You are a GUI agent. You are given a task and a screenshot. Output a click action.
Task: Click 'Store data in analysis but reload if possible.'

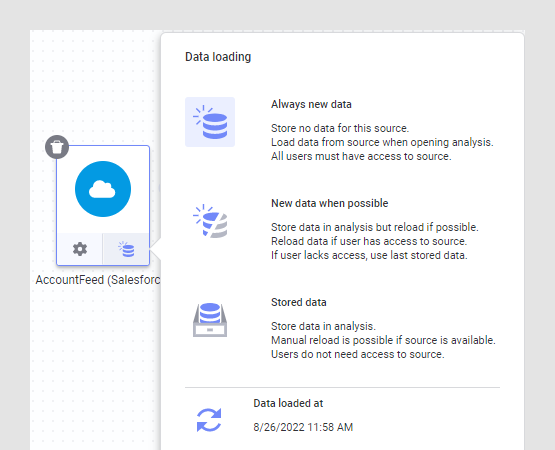374,227
